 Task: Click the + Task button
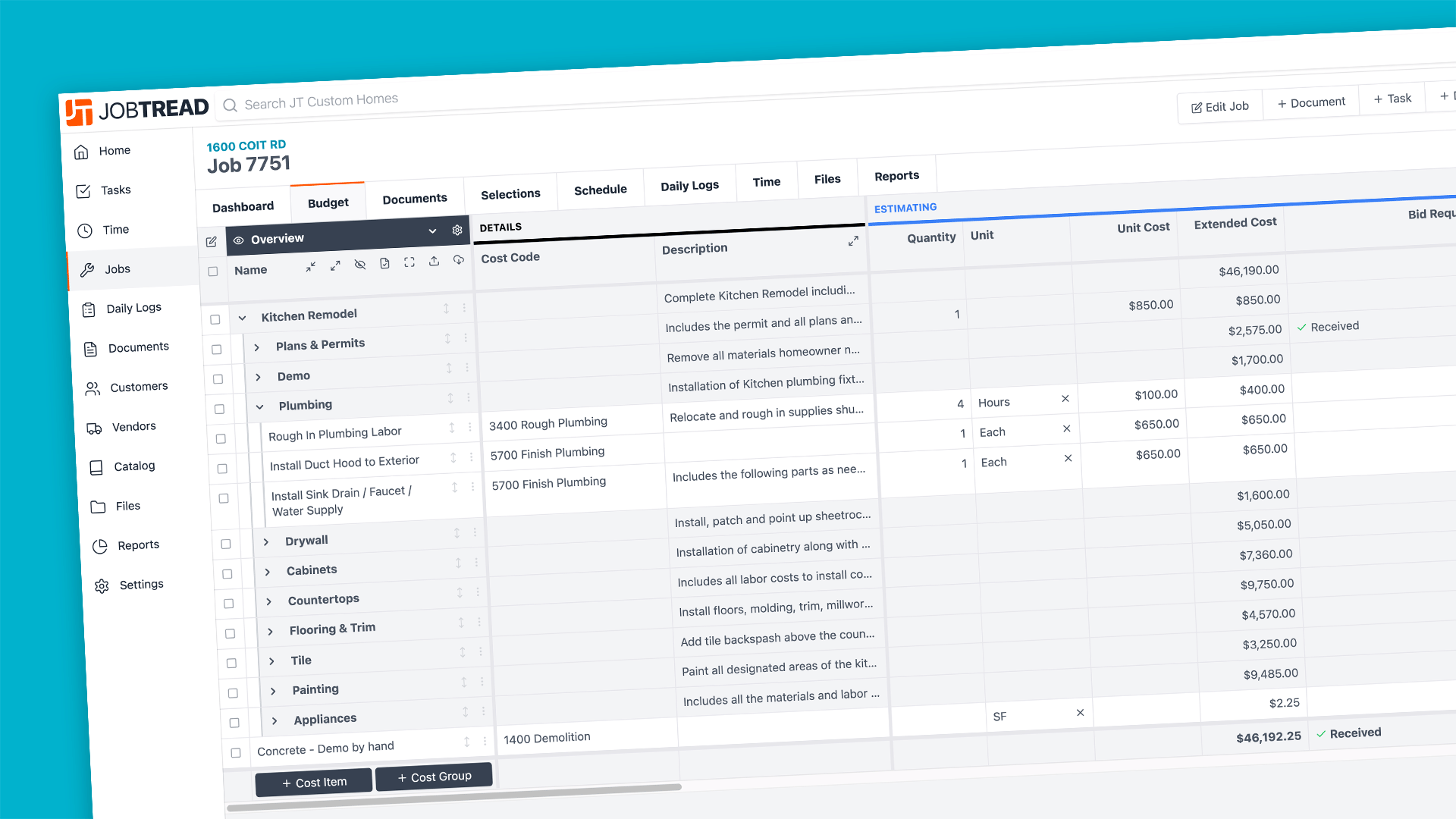[1392, 99]
